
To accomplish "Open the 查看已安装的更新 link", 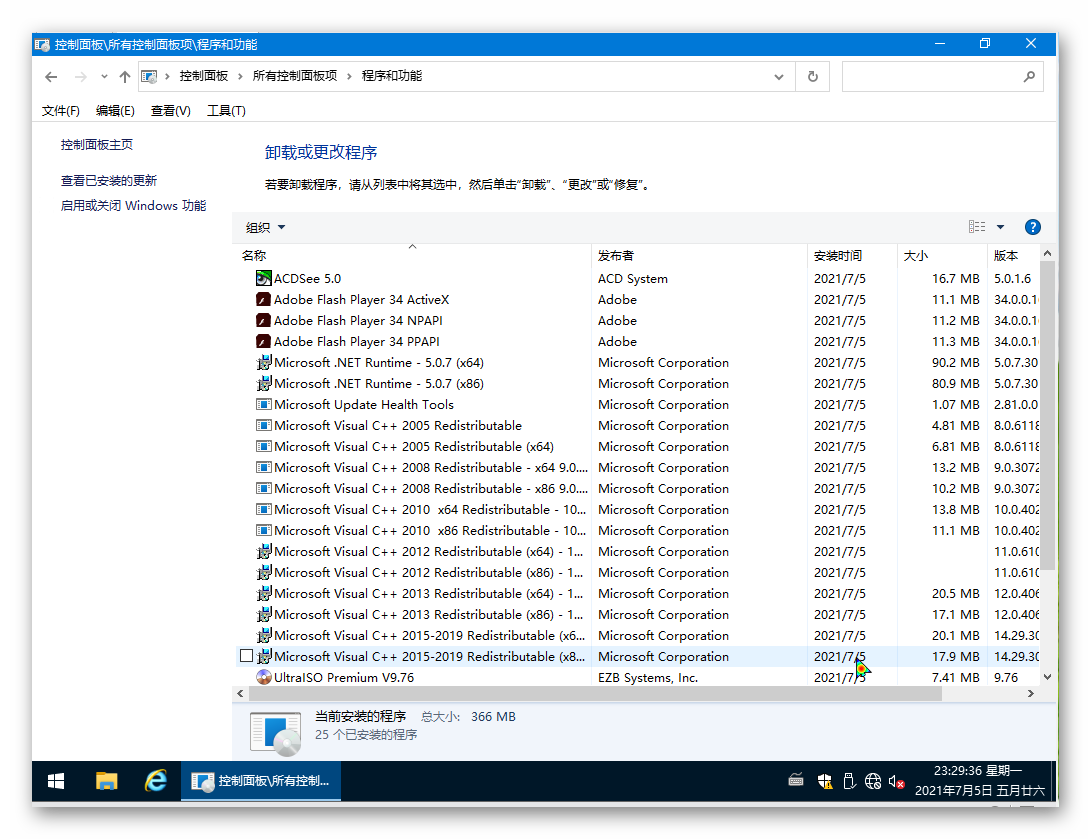I will (x=109, y=181).
